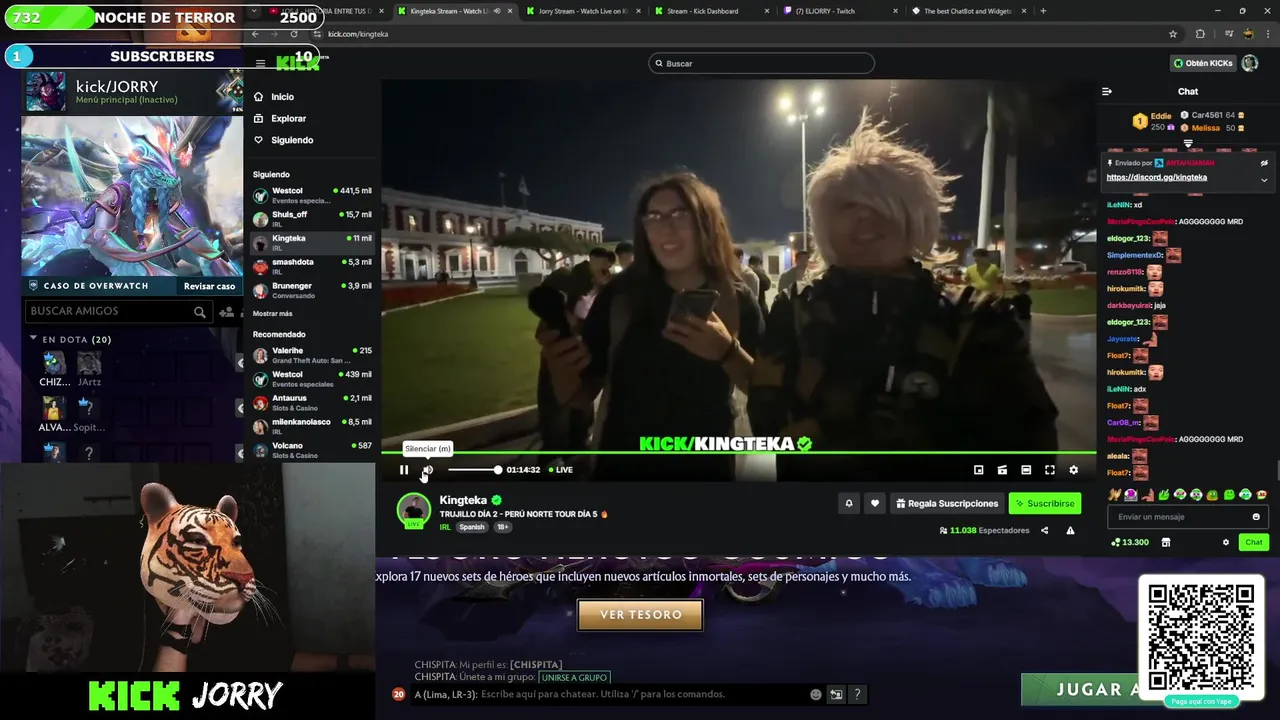
Task: Open Brunenger channel from the sidebar
Action: click(x=312, y=290)
